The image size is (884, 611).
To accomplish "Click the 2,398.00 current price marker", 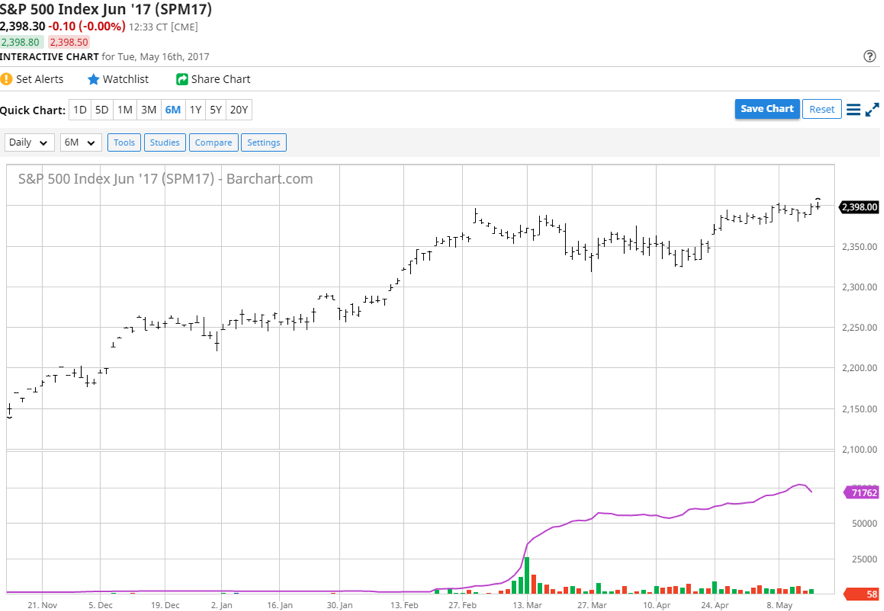I will coord(859,207).
